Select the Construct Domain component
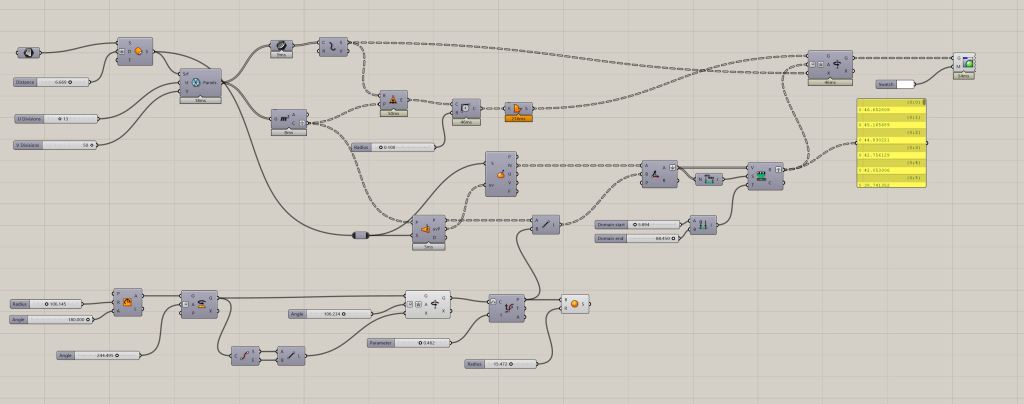Screen dimensions: 1024x404 (x=704, y=225)
